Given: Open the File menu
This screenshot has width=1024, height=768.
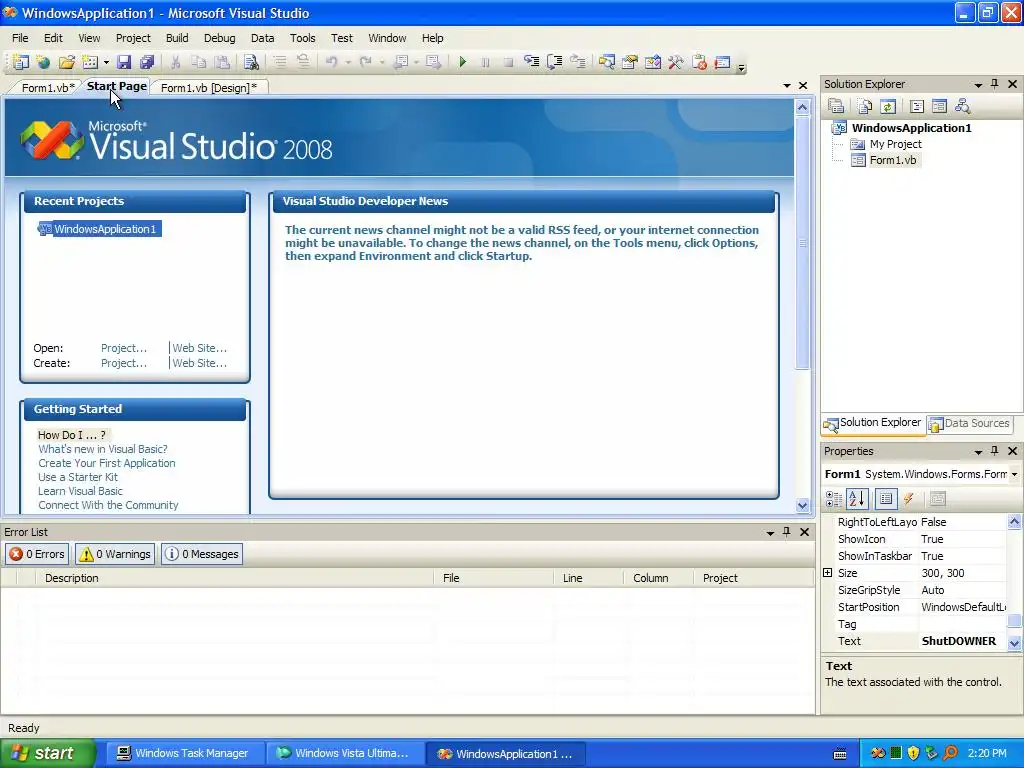Looking at the screenshot, I should tap(20, 38).
